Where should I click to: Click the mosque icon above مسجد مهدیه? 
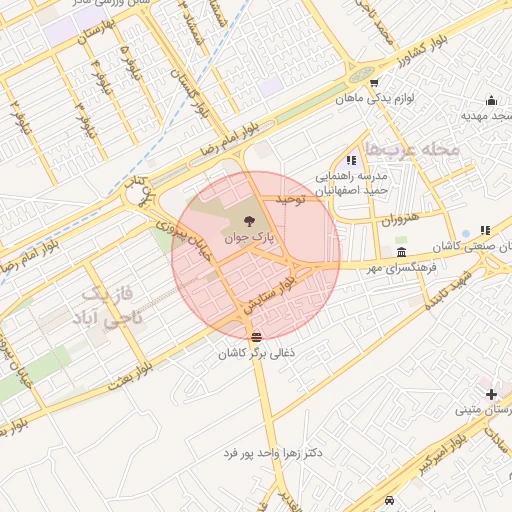pyautogui.click(x=491, y=100)
